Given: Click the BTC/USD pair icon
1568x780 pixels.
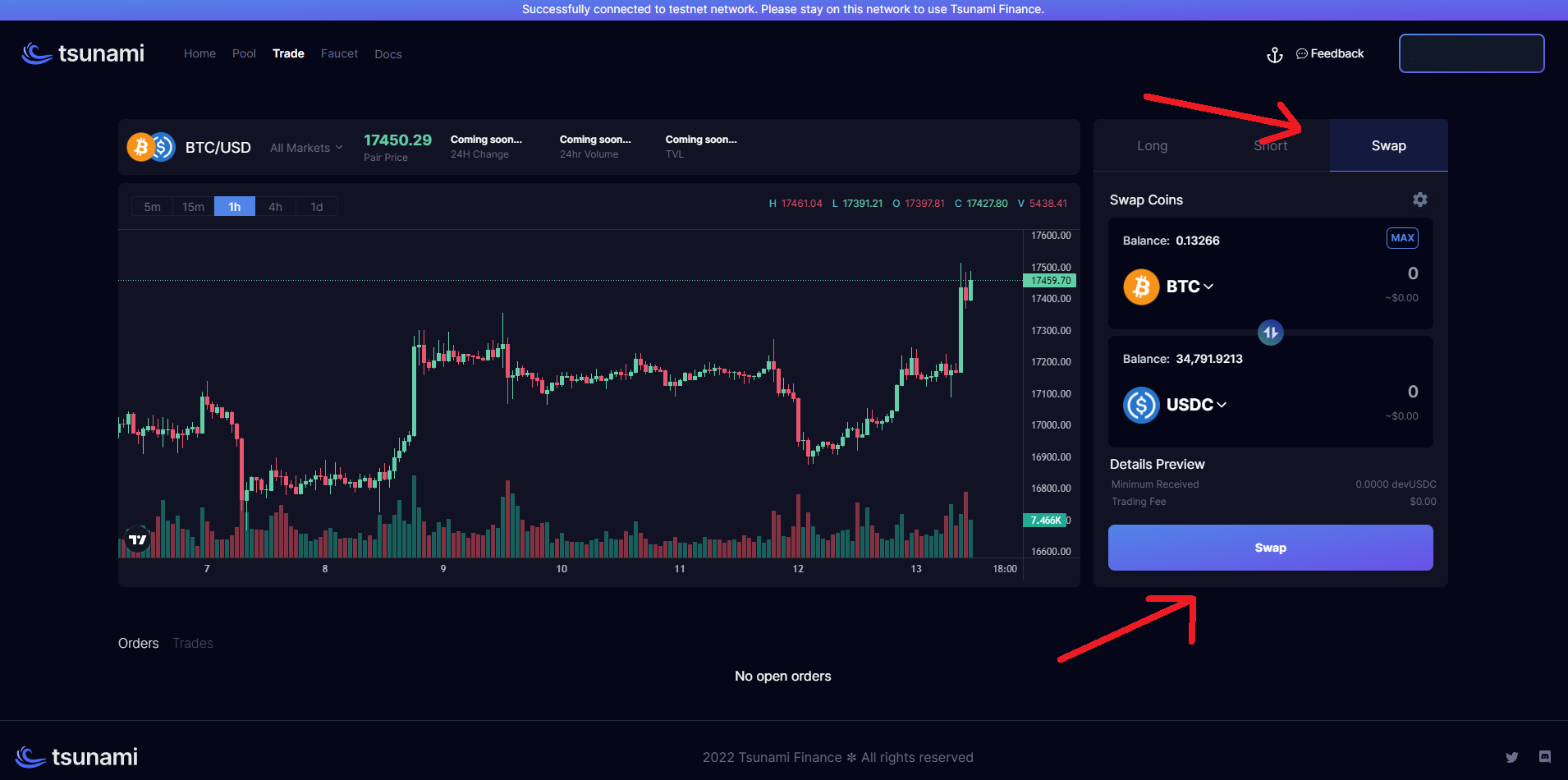Looking at the screenshot, I should (x=151, y=147).
